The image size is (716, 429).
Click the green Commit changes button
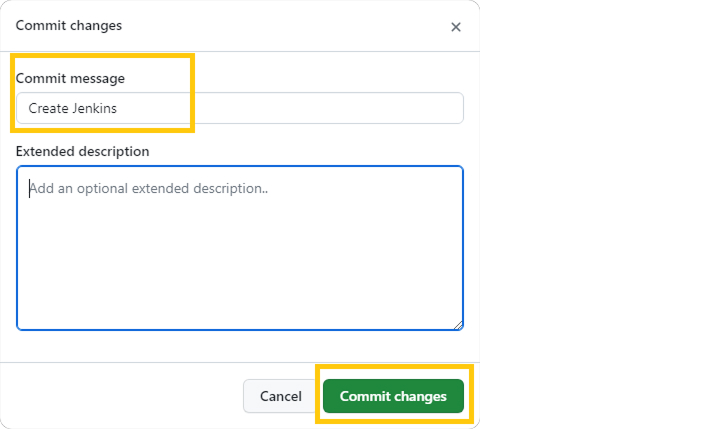(x=393, y=396)
